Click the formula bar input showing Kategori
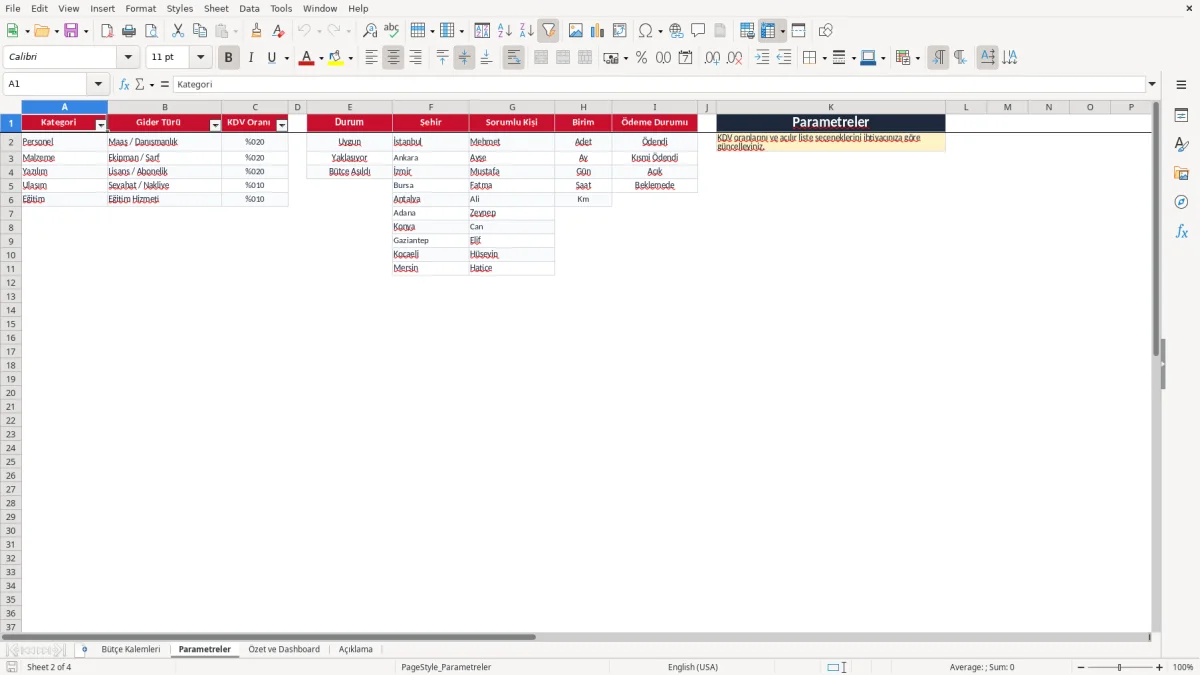The height and width of the screenshot is (675, 1200). (x=658, y=84)
